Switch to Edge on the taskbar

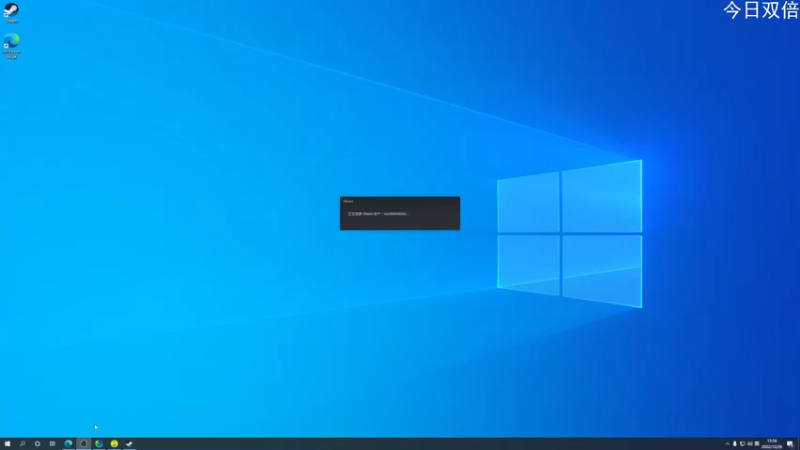click(x=68, y=444)
